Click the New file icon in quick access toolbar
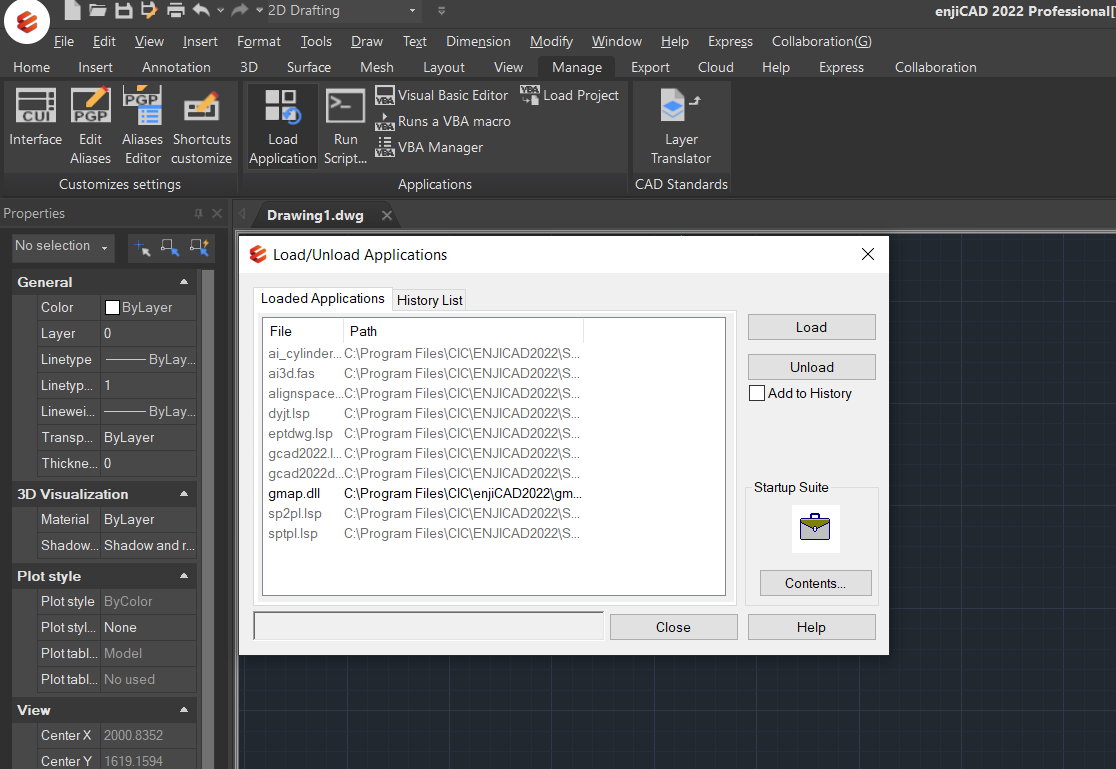This screenshot has height=769, width=1116. (72, 10)
